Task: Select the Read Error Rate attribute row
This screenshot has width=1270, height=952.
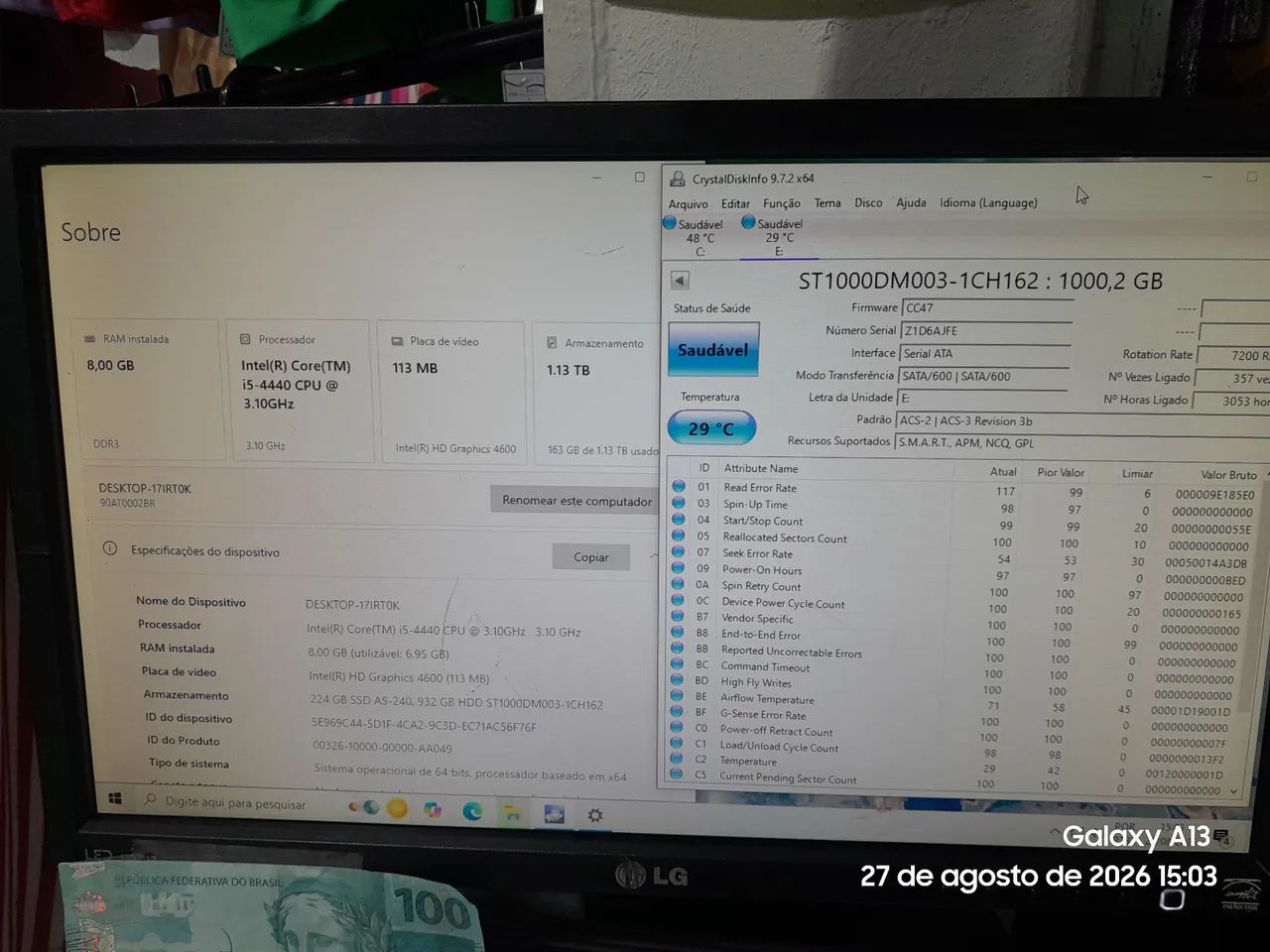Action: [x=962, y=490]
